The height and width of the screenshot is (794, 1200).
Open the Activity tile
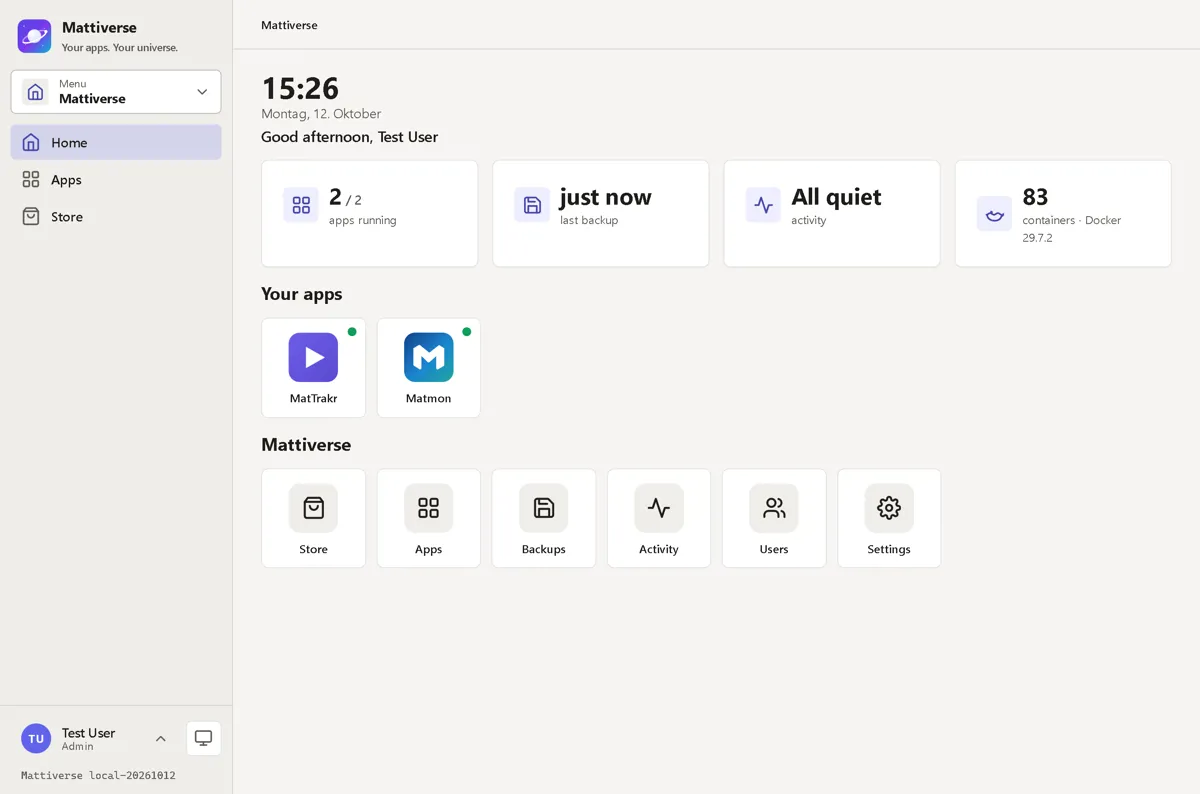659,518
